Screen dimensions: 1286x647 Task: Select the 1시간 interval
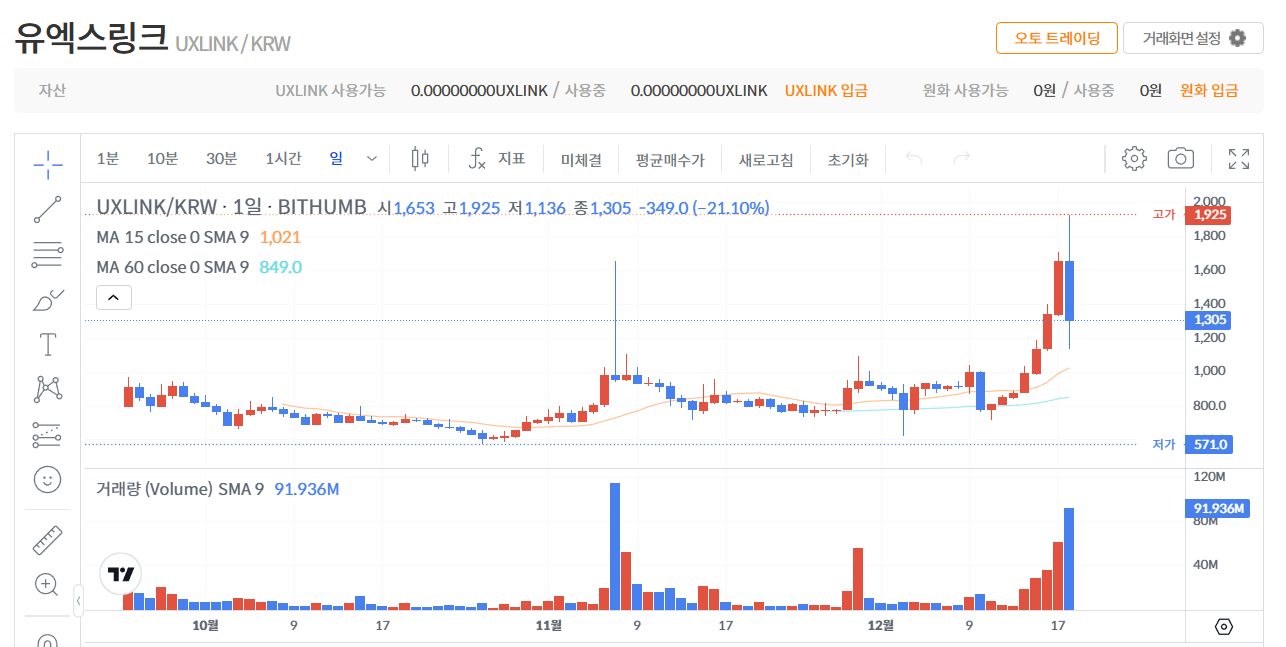coord(283,158)
